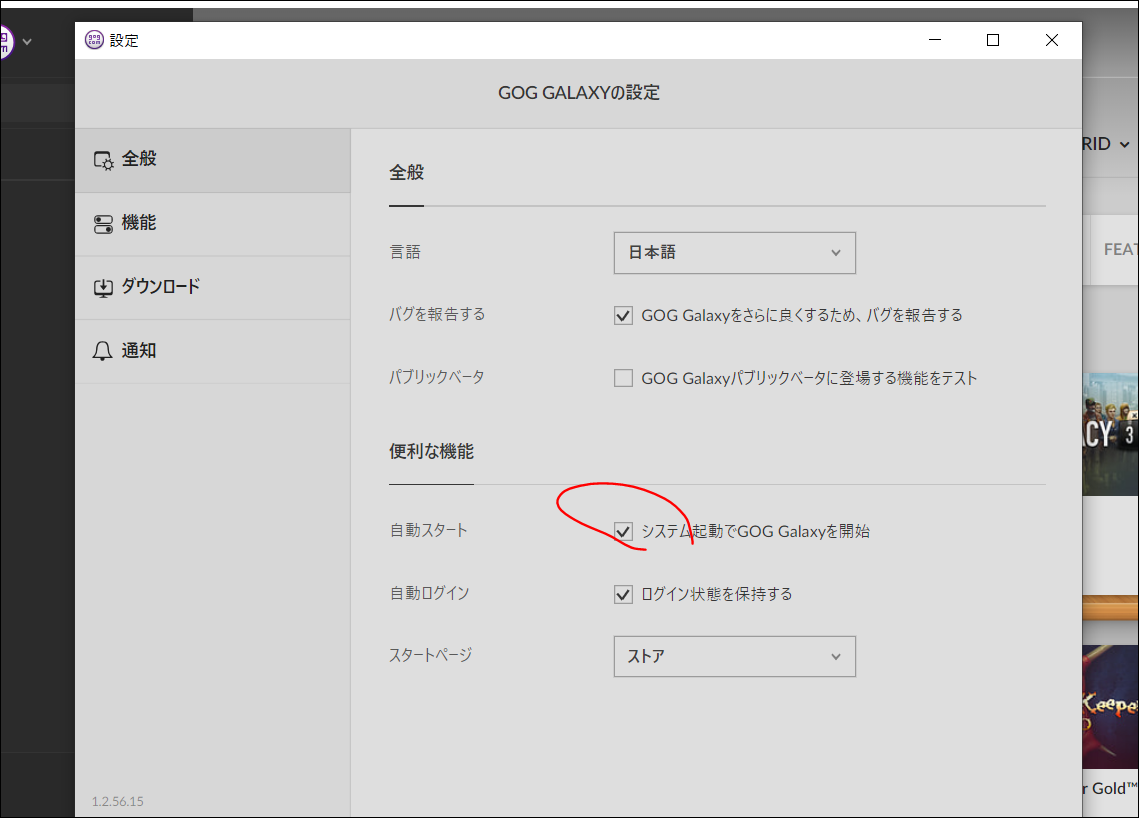Open the 通知 (Notifications) settings tab

pyautogui.click(x=213, y=352)
